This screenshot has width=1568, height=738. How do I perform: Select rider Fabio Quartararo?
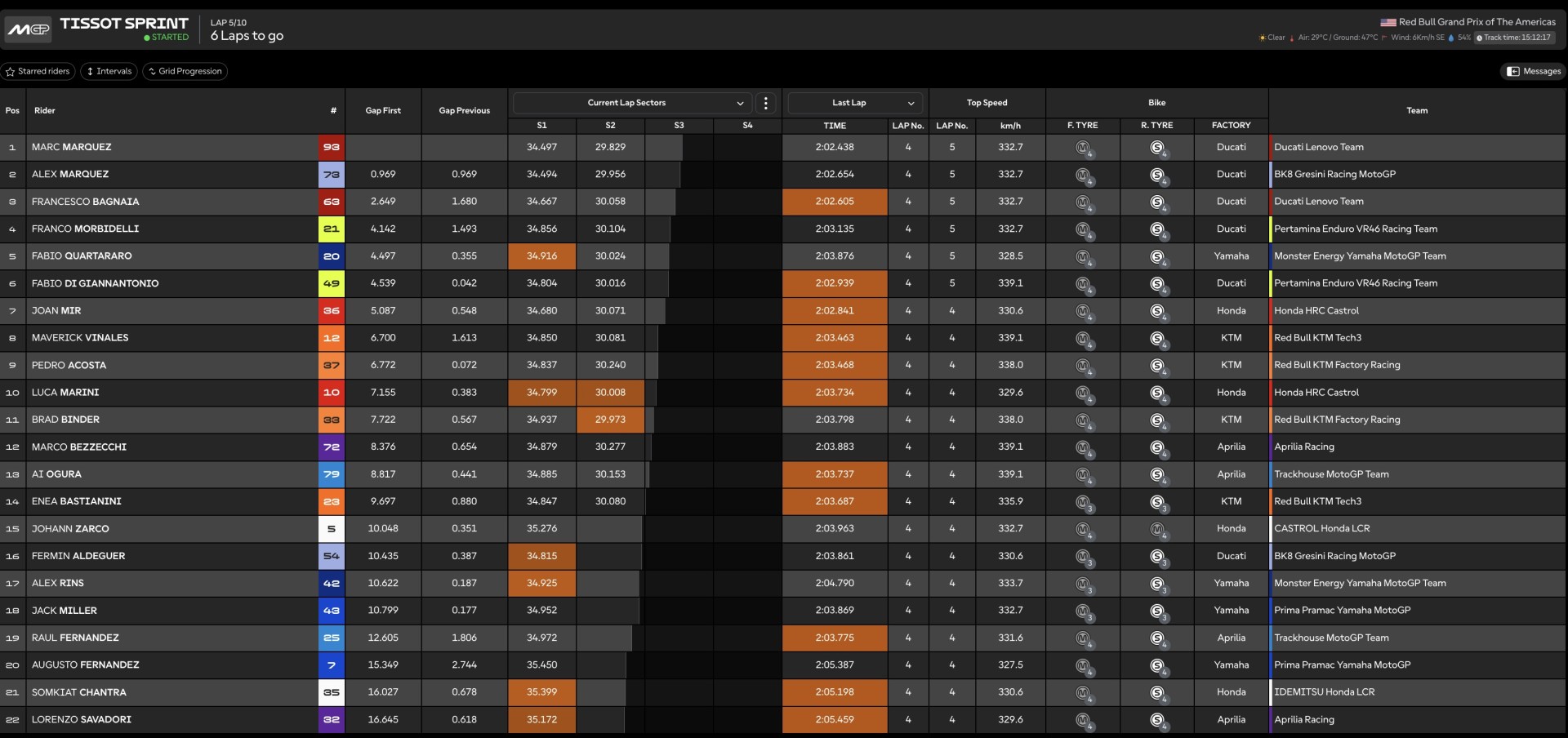click(x=82, y=256)
